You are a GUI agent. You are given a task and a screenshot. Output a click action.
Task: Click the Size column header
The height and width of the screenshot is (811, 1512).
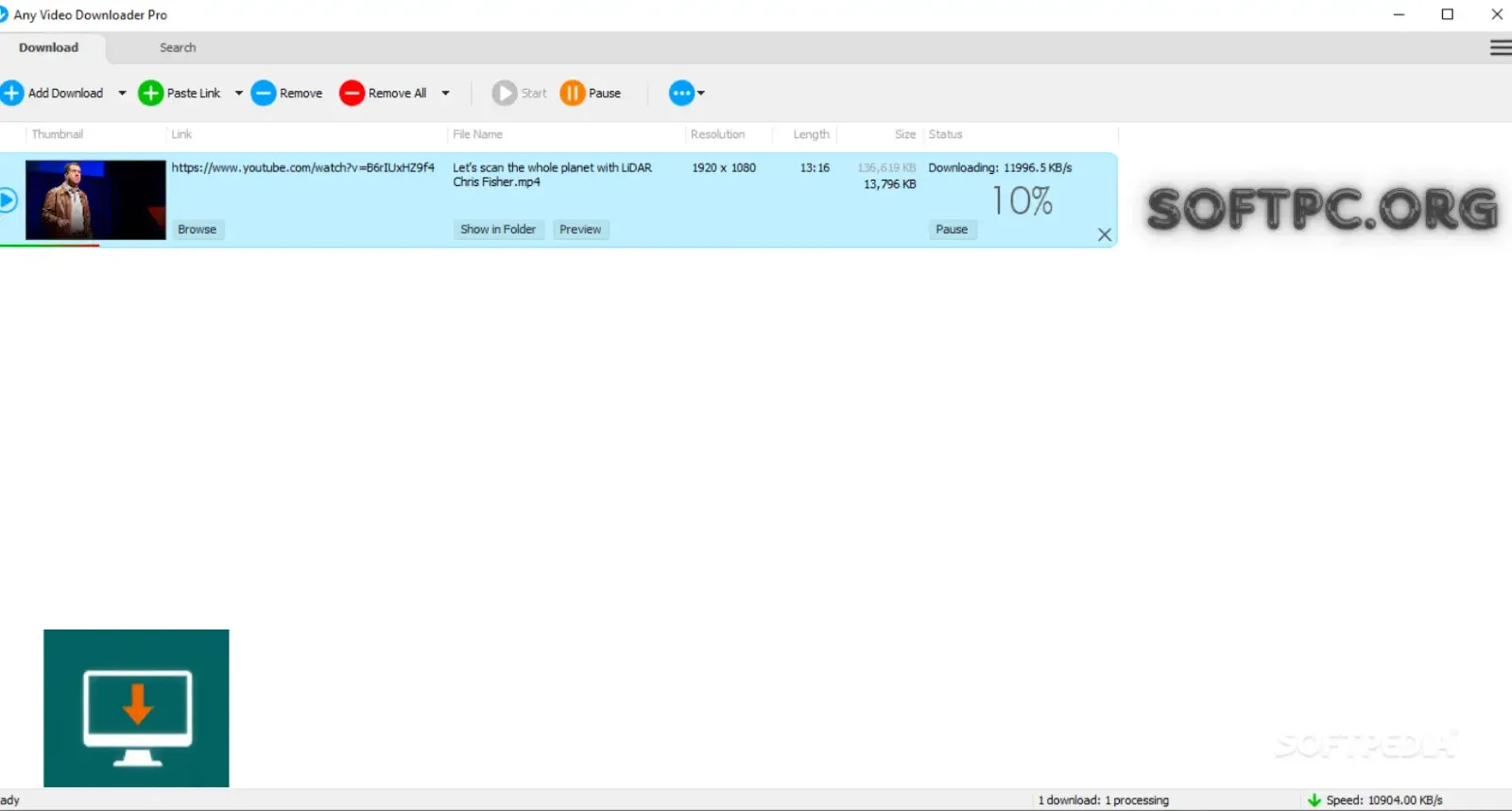(905, 134)
